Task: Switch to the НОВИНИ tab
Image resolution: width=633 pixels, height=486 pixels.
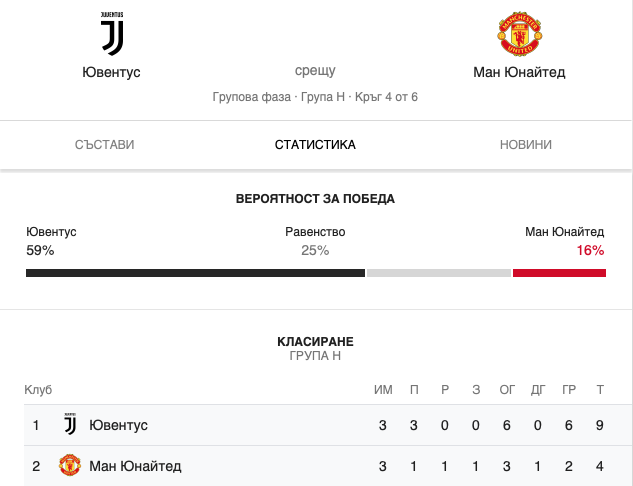Action: coord(526,145)
